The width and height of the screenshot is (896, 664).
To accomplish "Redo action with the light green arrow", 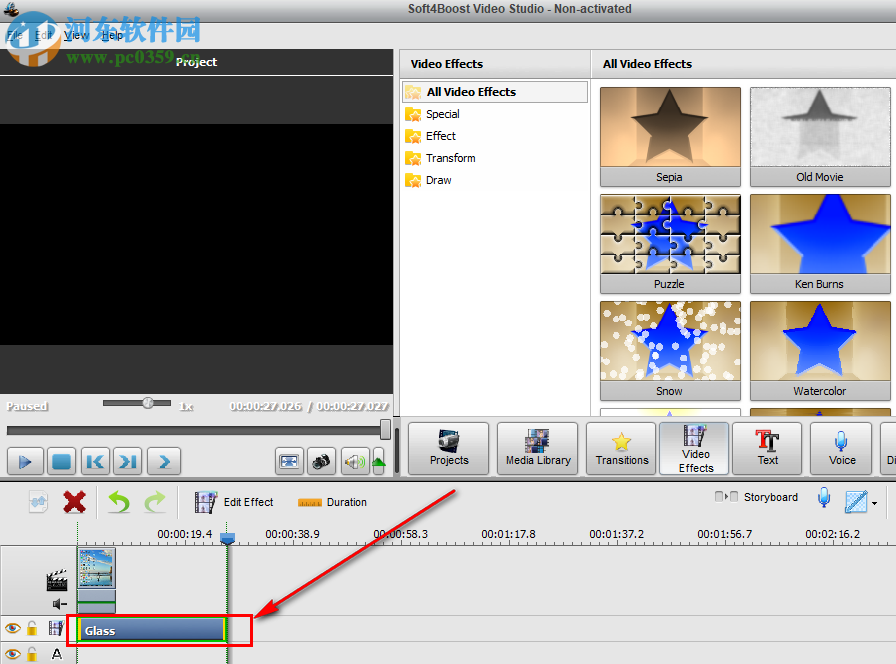I will [155, 502].
